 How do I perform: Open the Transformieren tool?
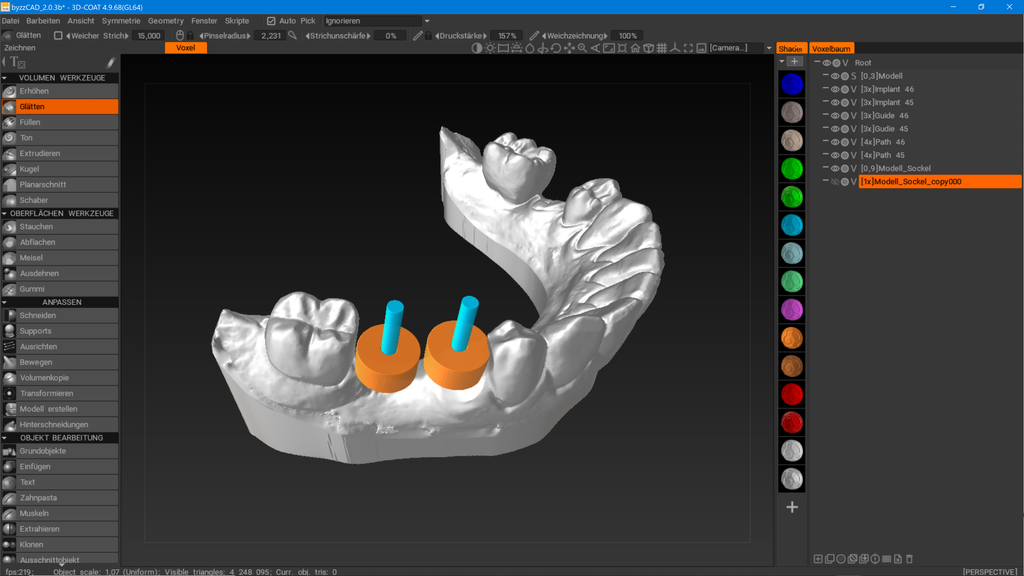coord(60,394)
